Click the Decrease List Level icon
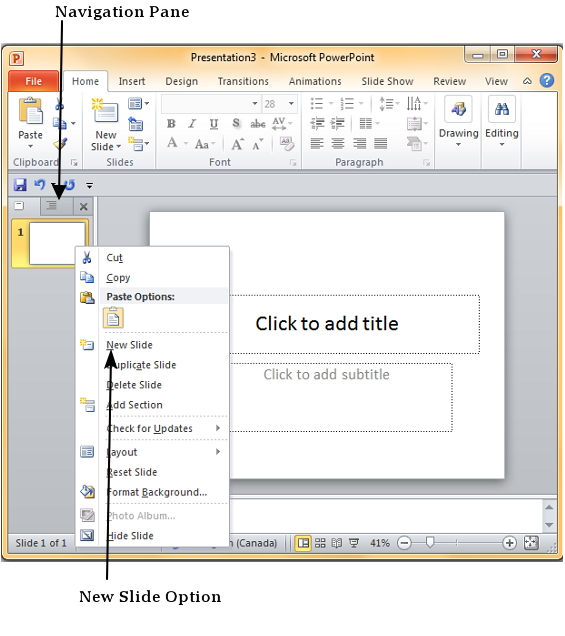 [317, 123]
